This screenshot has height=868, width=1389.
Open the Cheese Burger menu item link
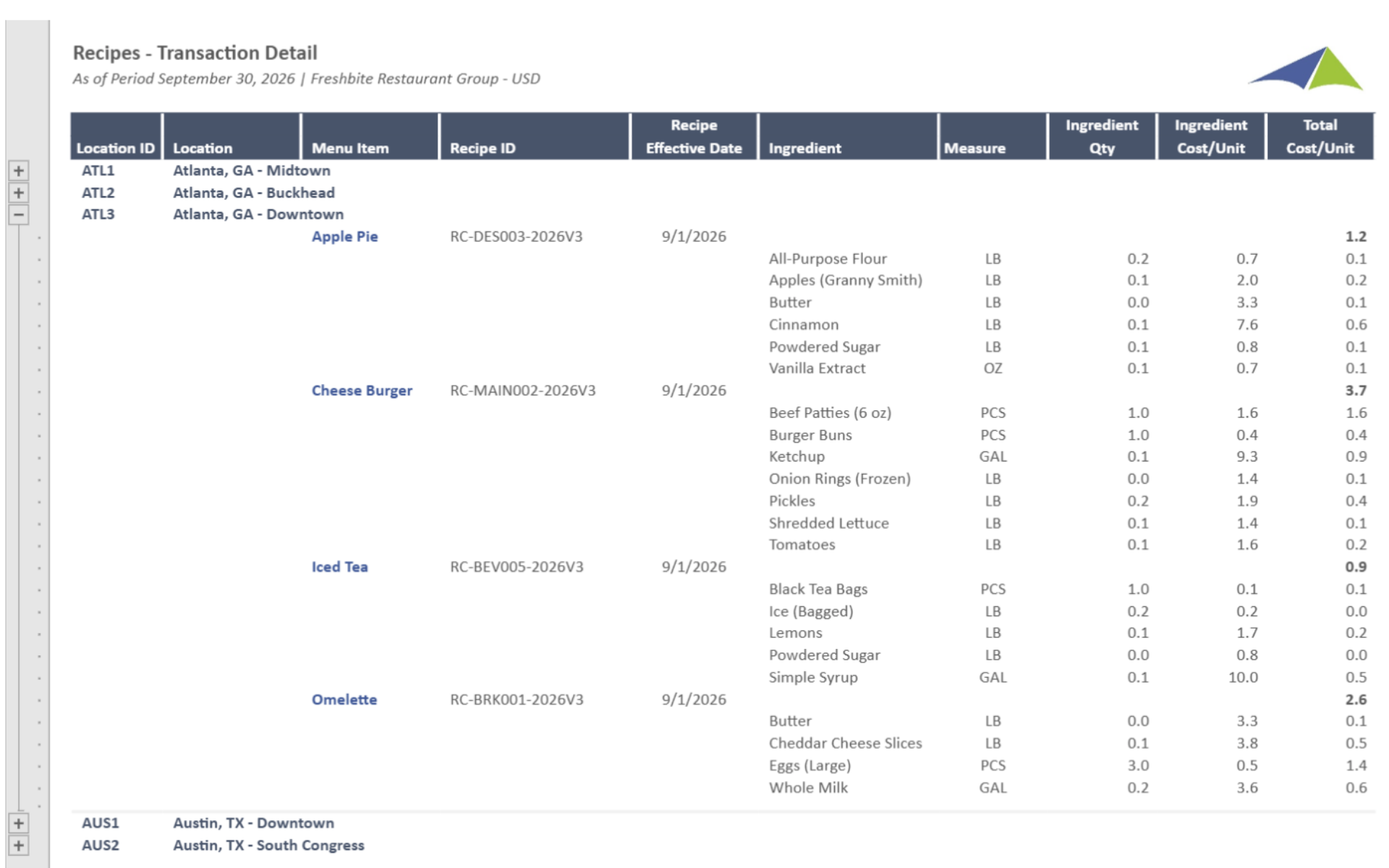click(x=362, y=391)
